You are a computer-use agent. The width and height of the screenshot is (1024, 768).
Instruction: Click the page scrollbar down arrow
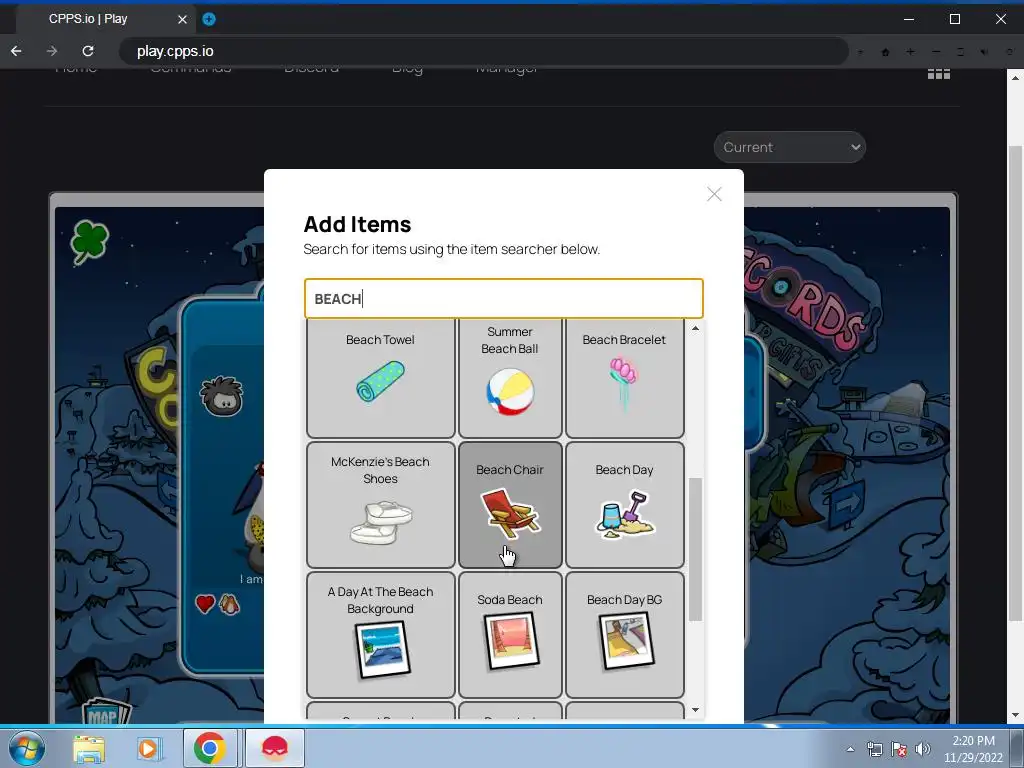(1015, 716)
